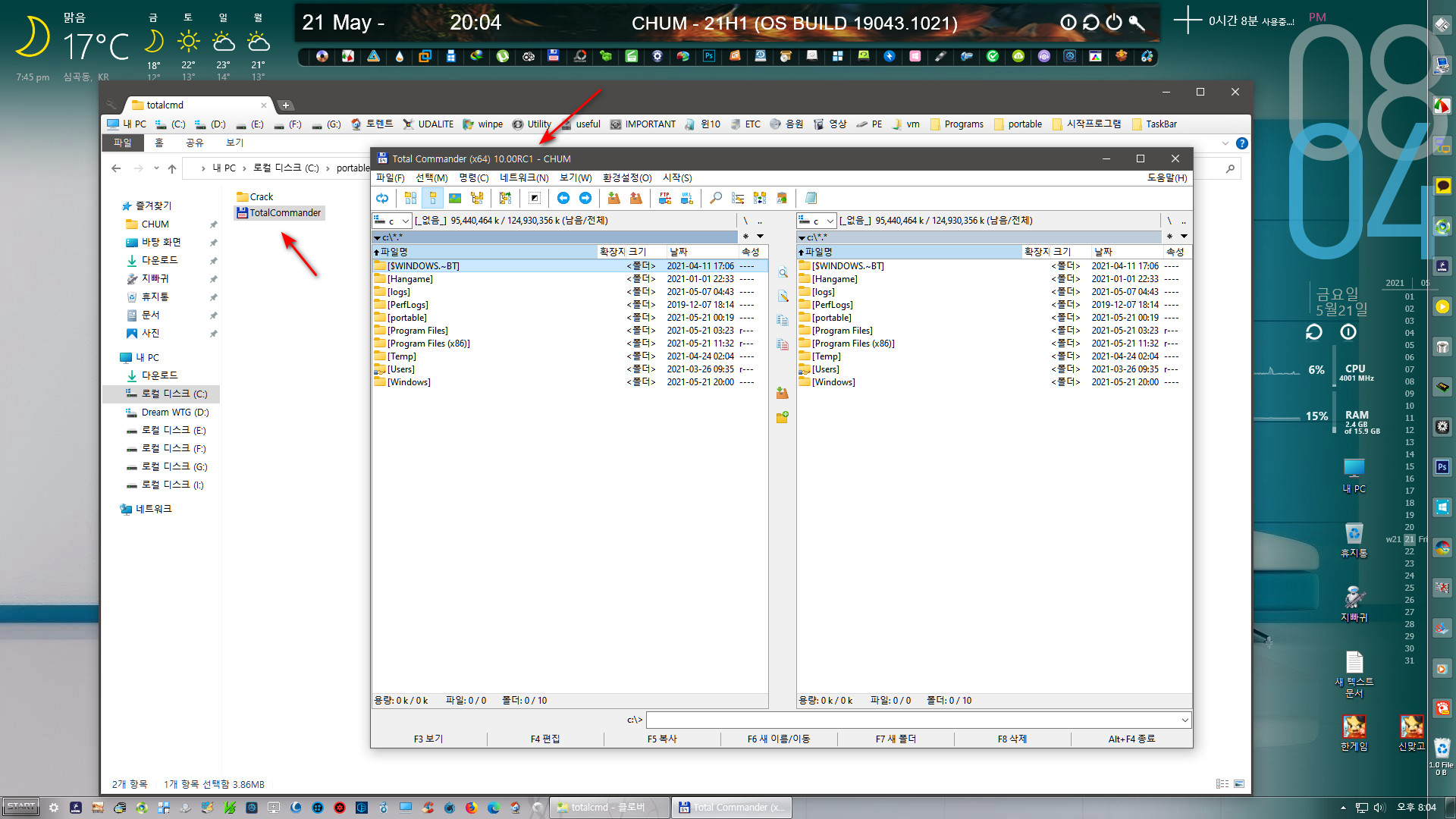Sort left panel by 날짜 column
1456x819 pixels.
(x=701, y=252)
